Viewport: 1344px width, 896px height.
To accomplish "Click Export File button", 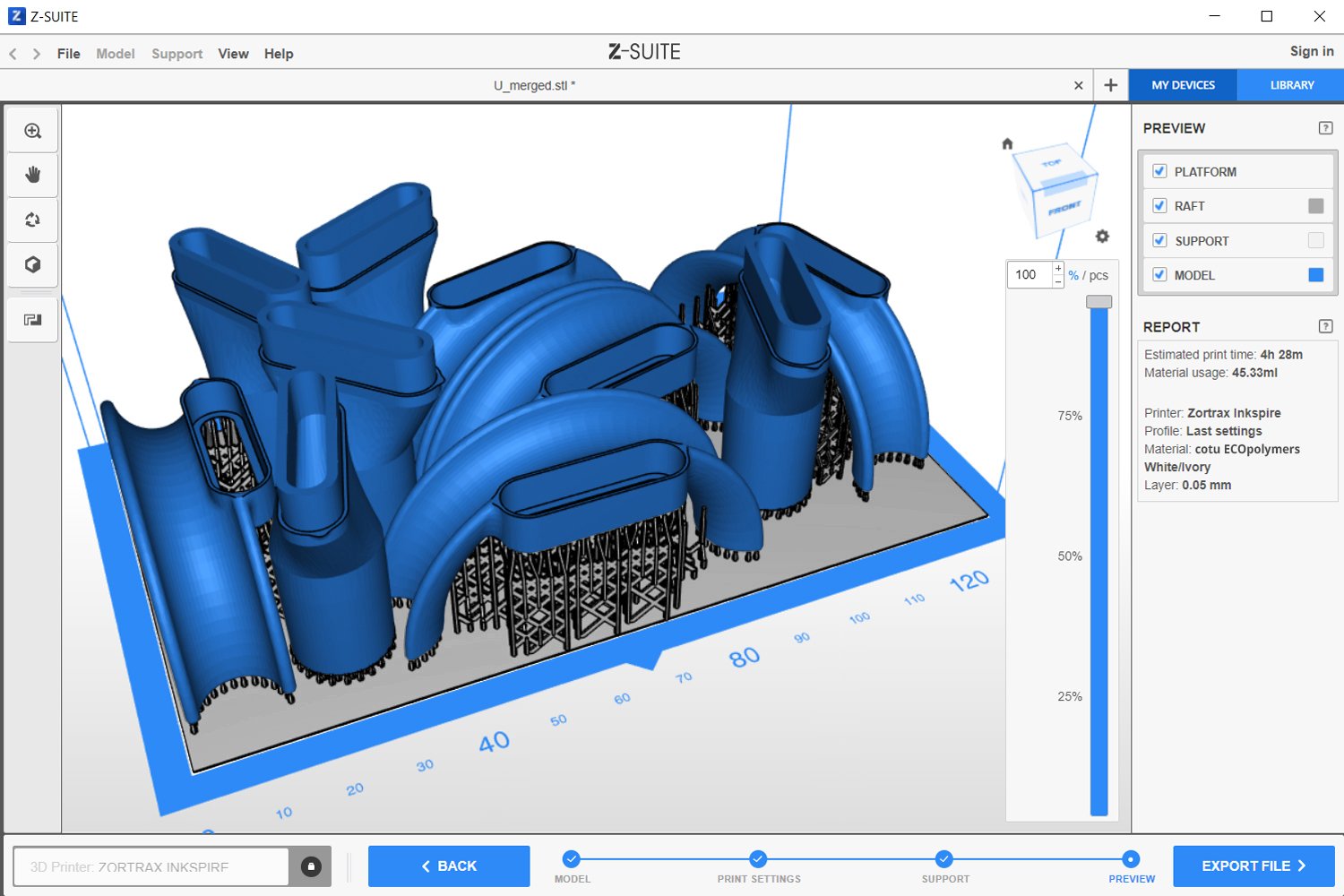I will pyautogui.click(x=1254, y=866).
